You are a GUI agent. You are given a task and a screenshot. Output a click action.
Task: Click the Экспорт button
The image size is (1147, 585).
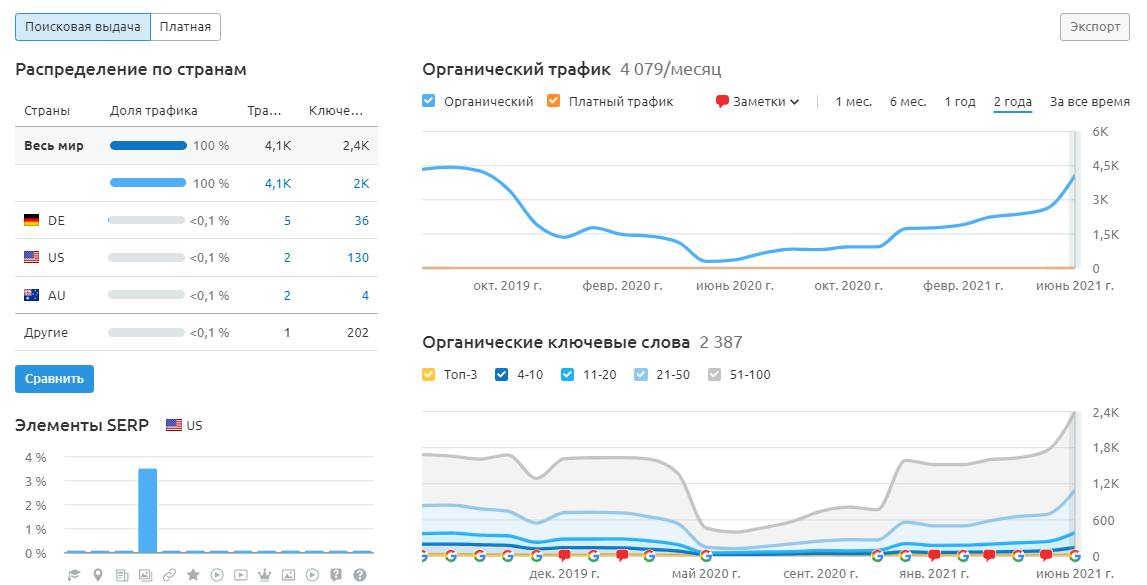(x=1095, y=27)
